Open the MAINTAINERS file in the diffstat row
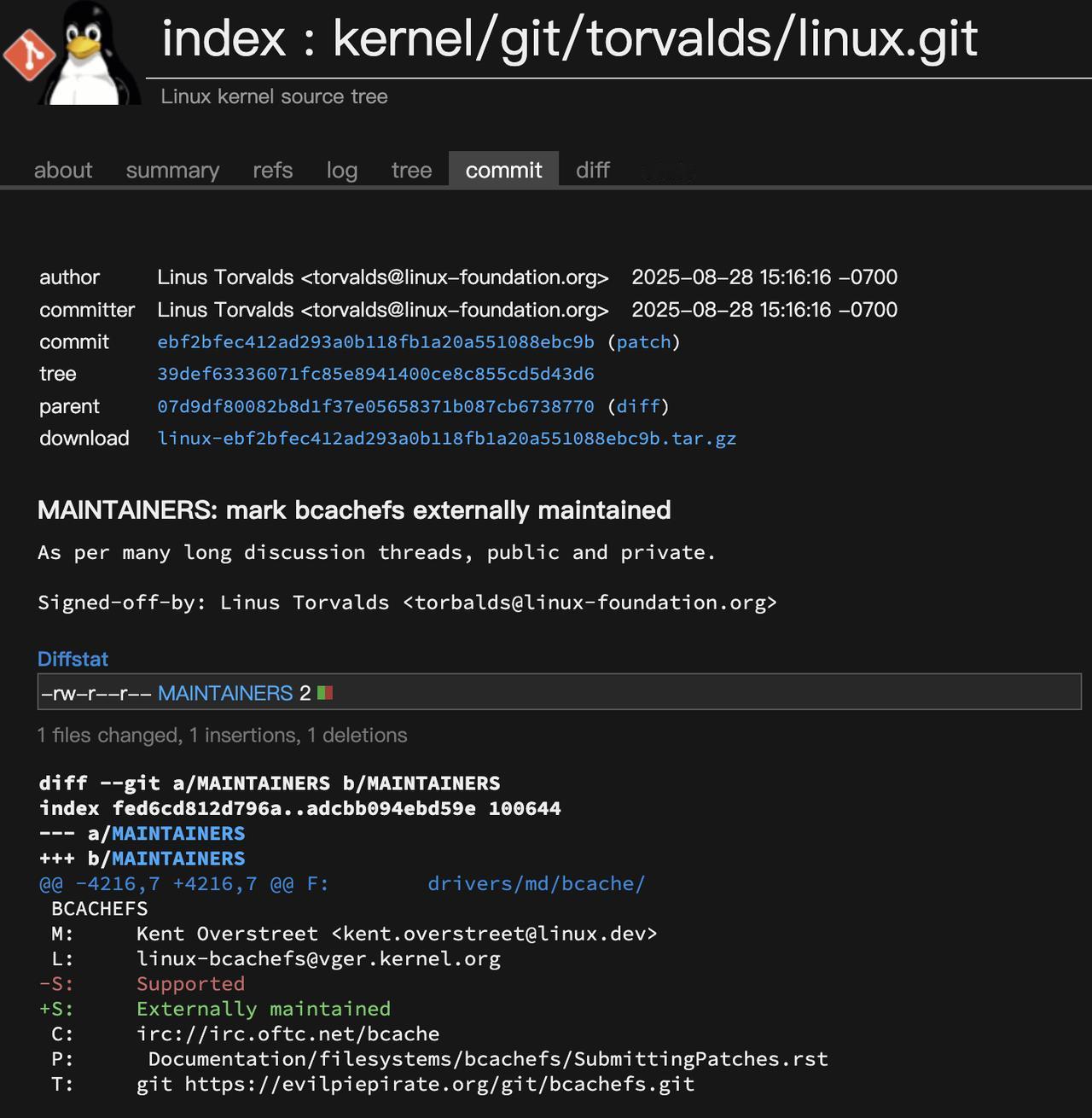Image resolution: width=1092 pixels, height=1118 pixels. [225, 693]
